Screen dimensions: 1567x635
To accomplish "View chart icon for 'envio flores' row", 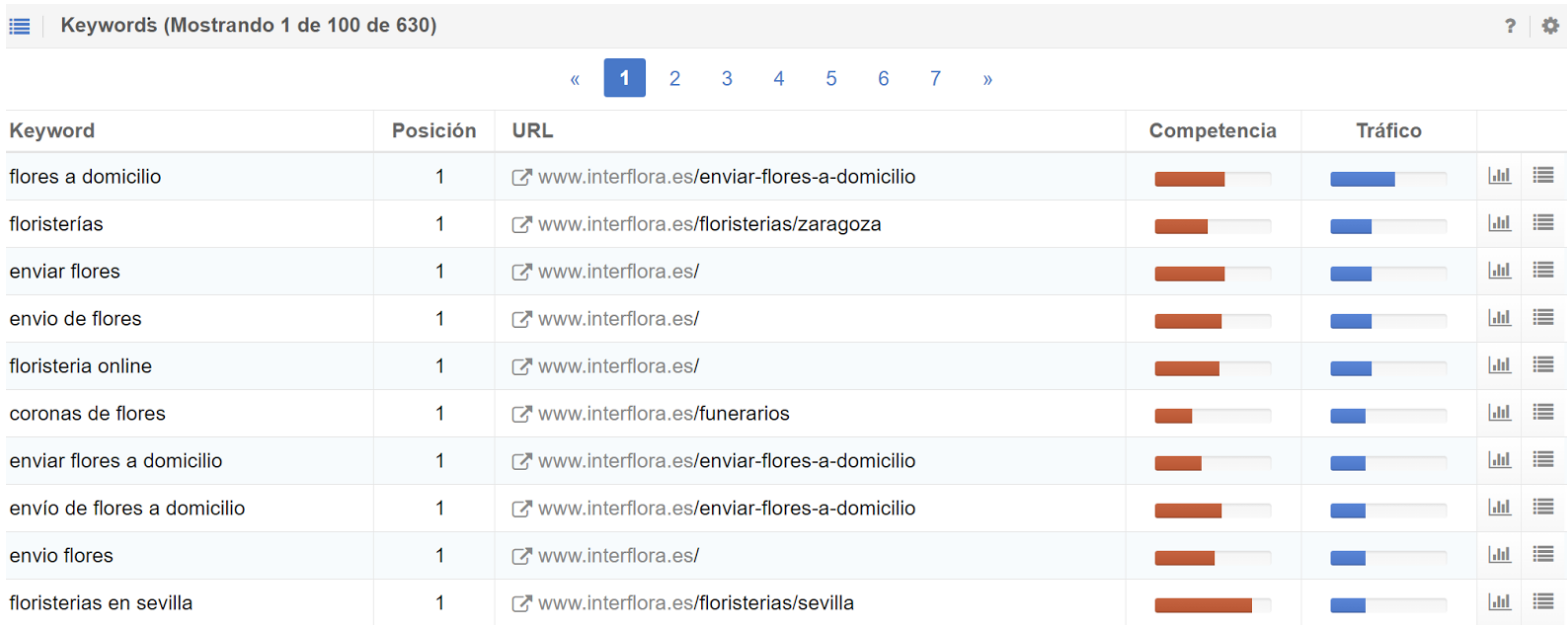I will [x=1499, y=555].
